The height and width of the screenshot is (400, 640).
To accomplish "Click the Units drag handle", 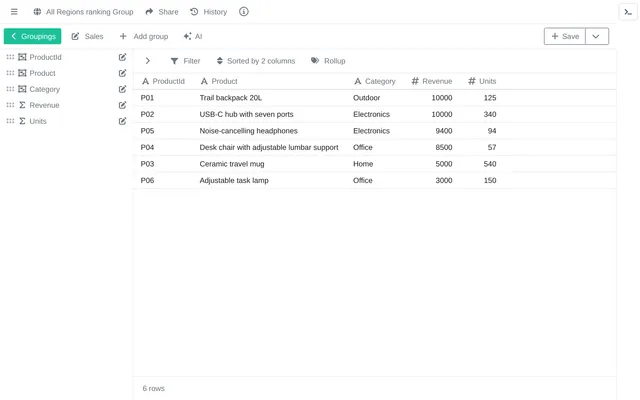I will [x=10, y=121].
